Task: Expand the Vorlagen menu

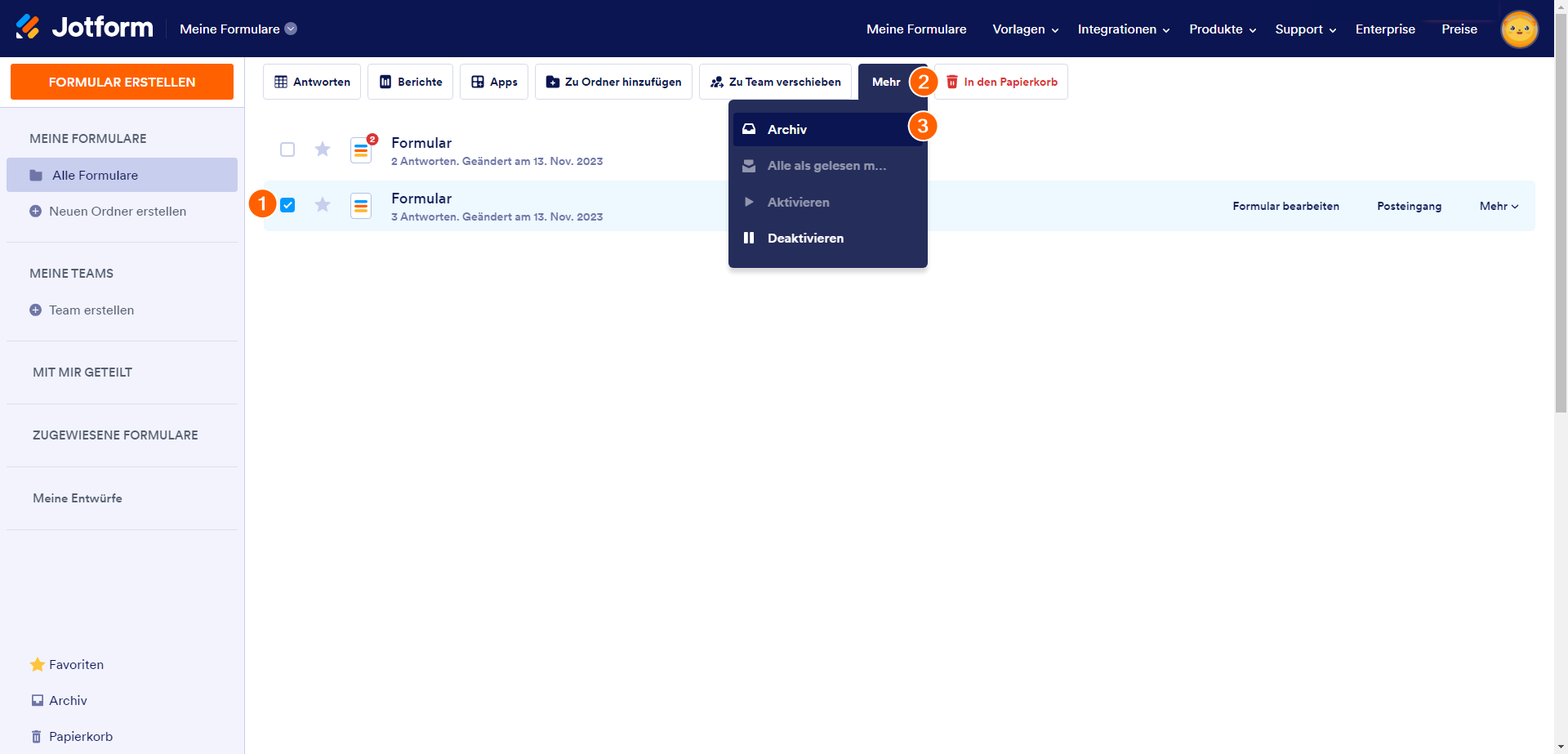Action: 1026,29
